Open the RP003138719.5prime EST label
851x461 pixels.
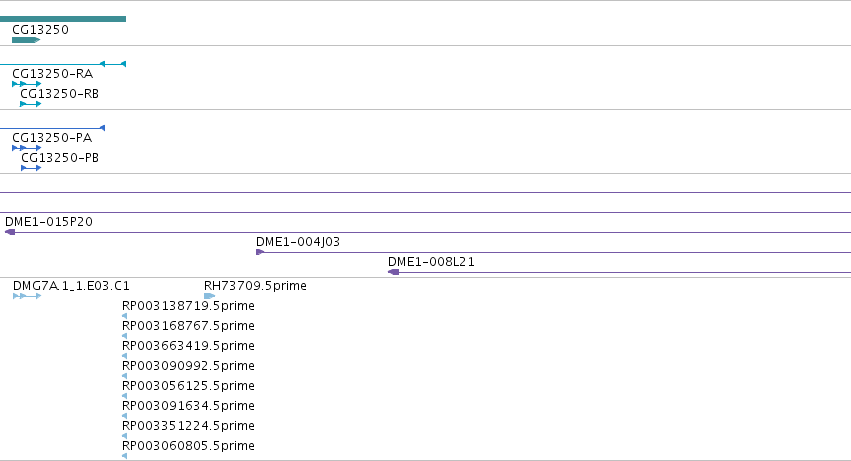click(188, 306)
